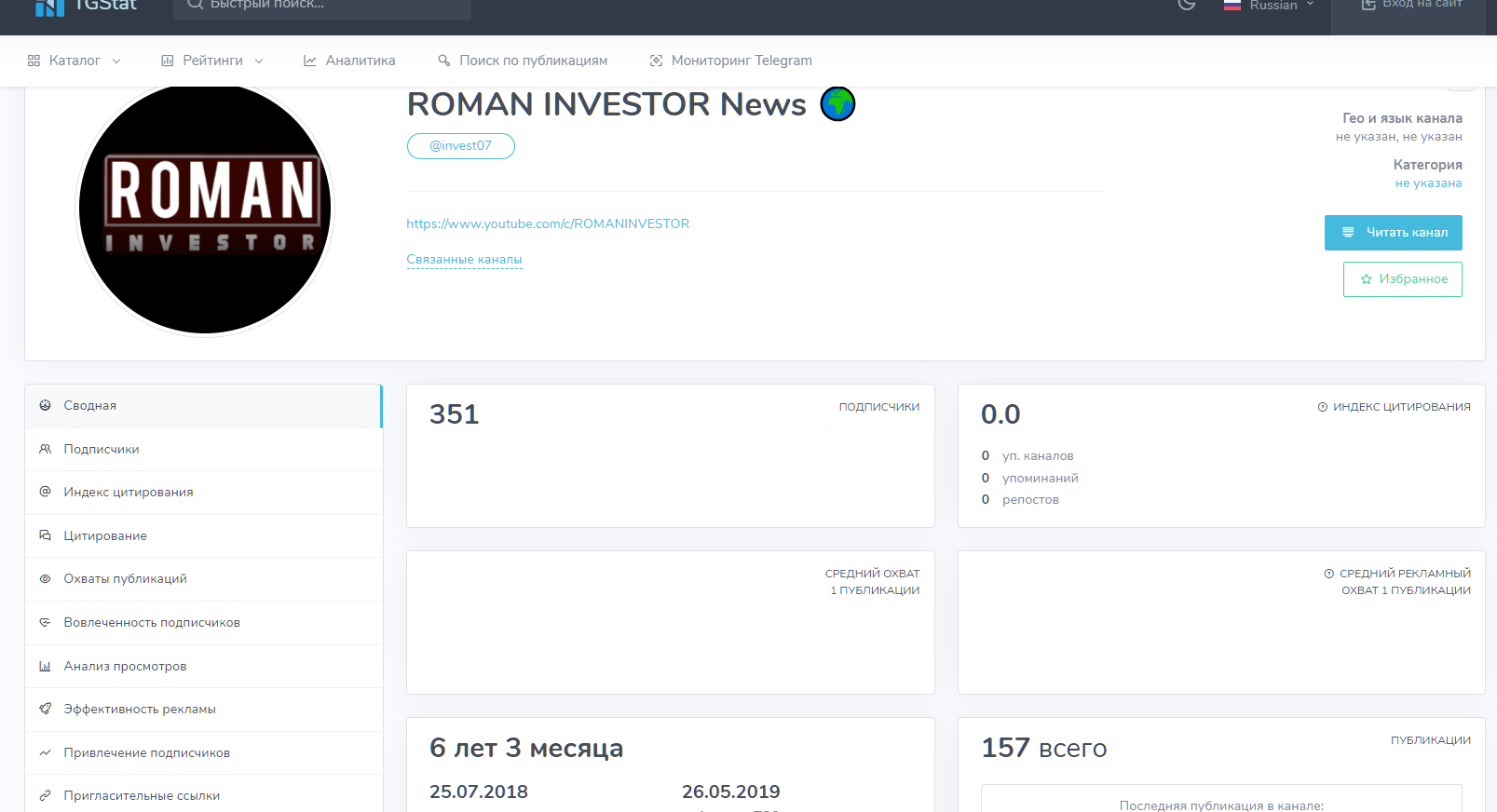
Task: Click the Подписчики people icon
Action: click(45, 449)
